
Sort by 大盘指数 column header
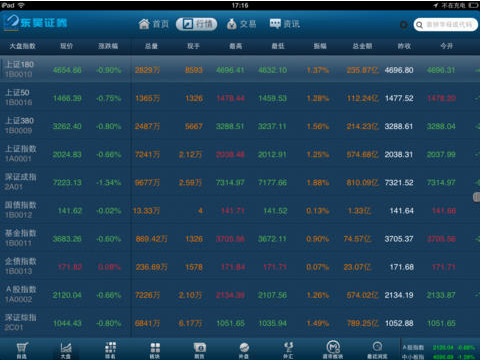click(x=22, y=46)
